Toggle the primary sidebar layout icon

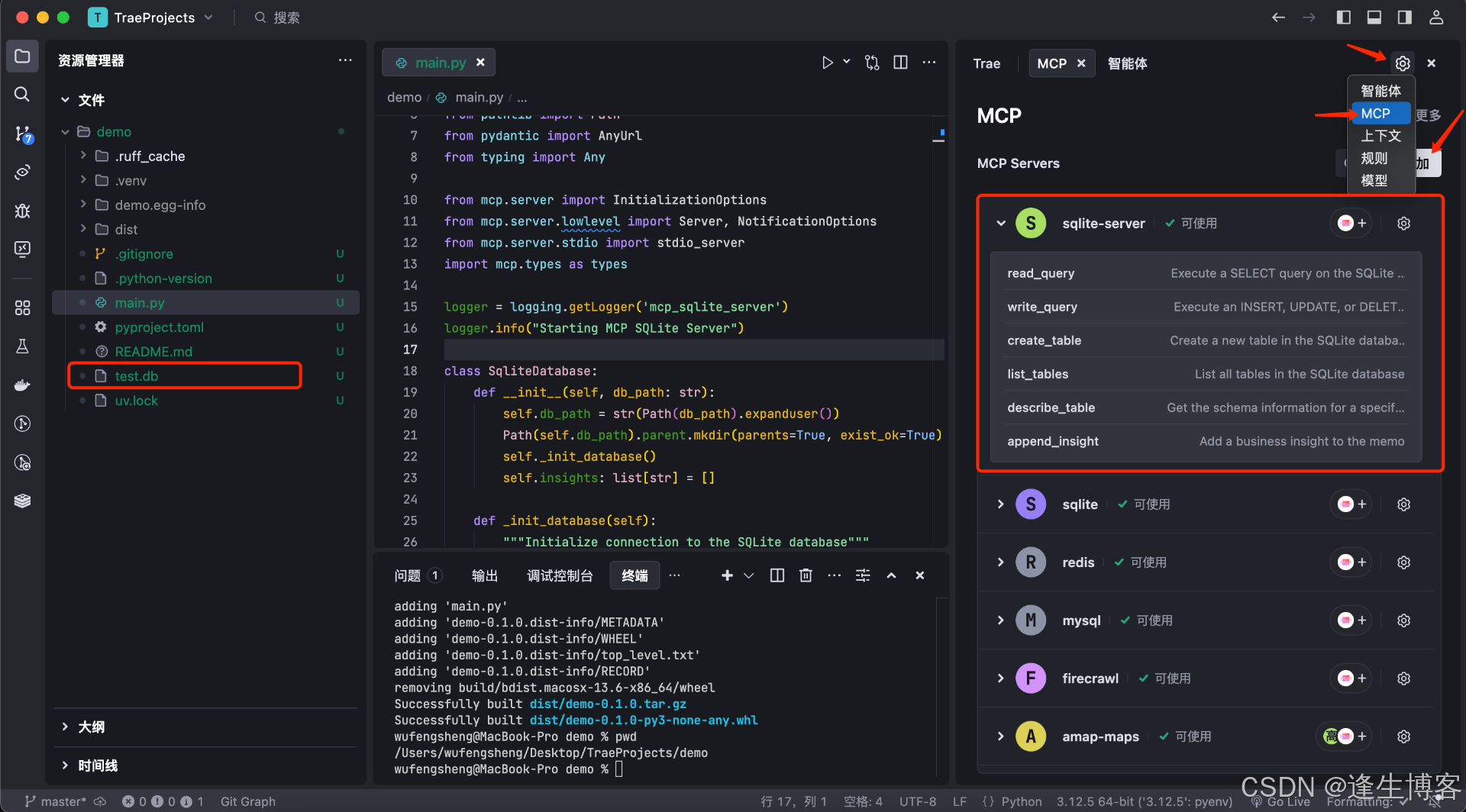tap(1344, 18)
